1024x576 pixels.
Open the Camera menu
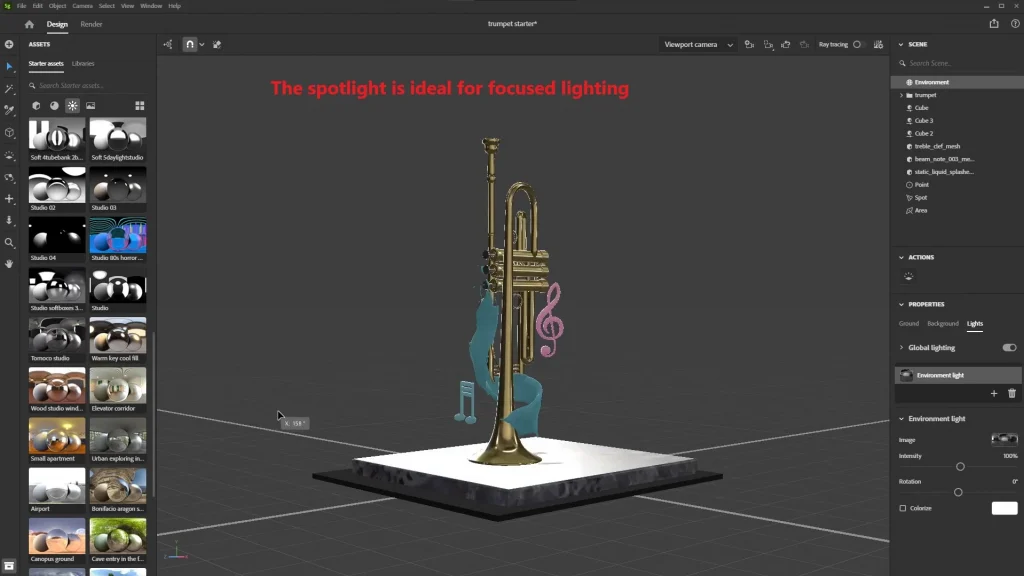(x=82, y=6)
